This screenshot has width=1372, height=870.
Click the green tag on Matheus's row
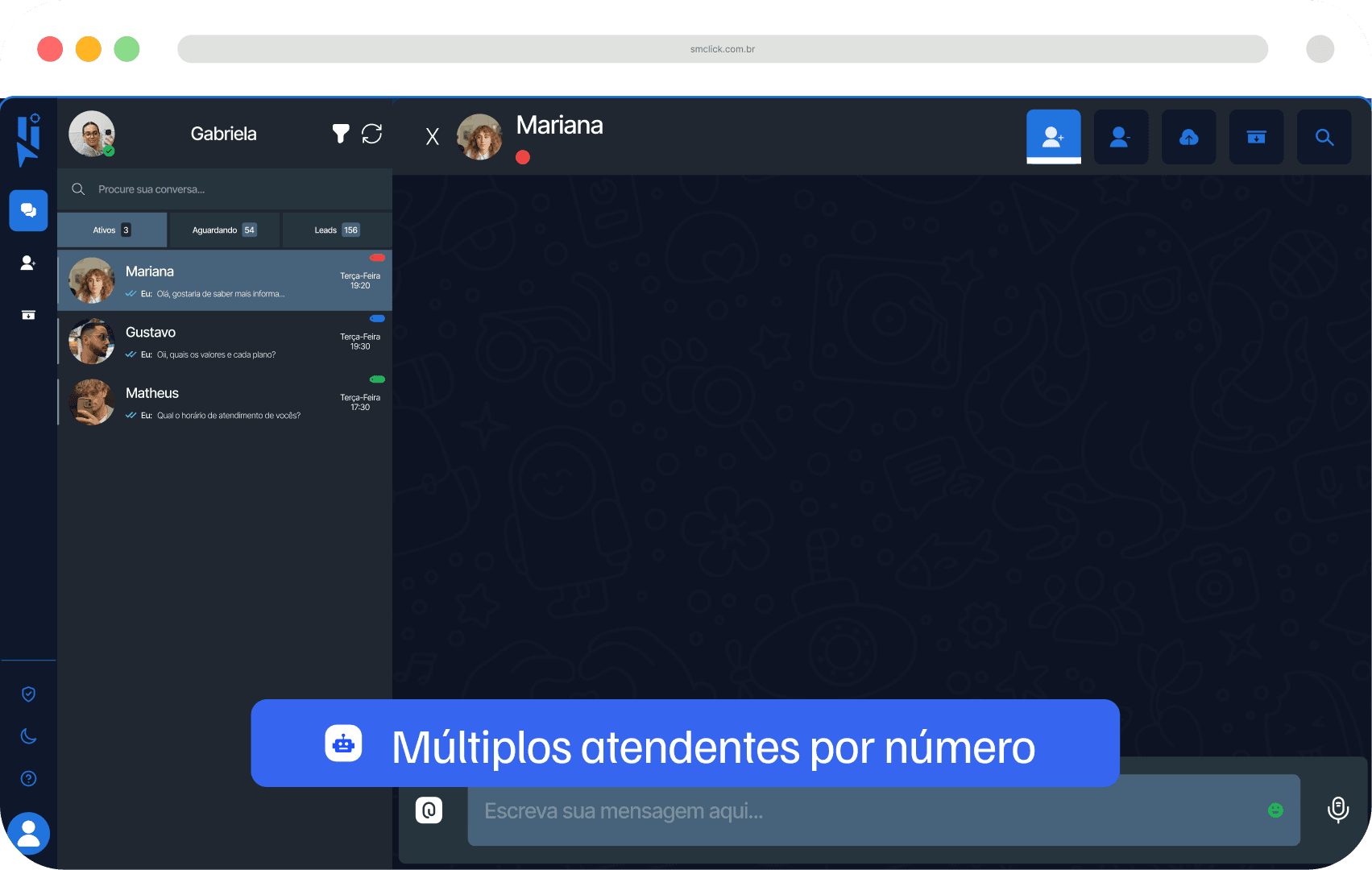(x=377, y=379)
